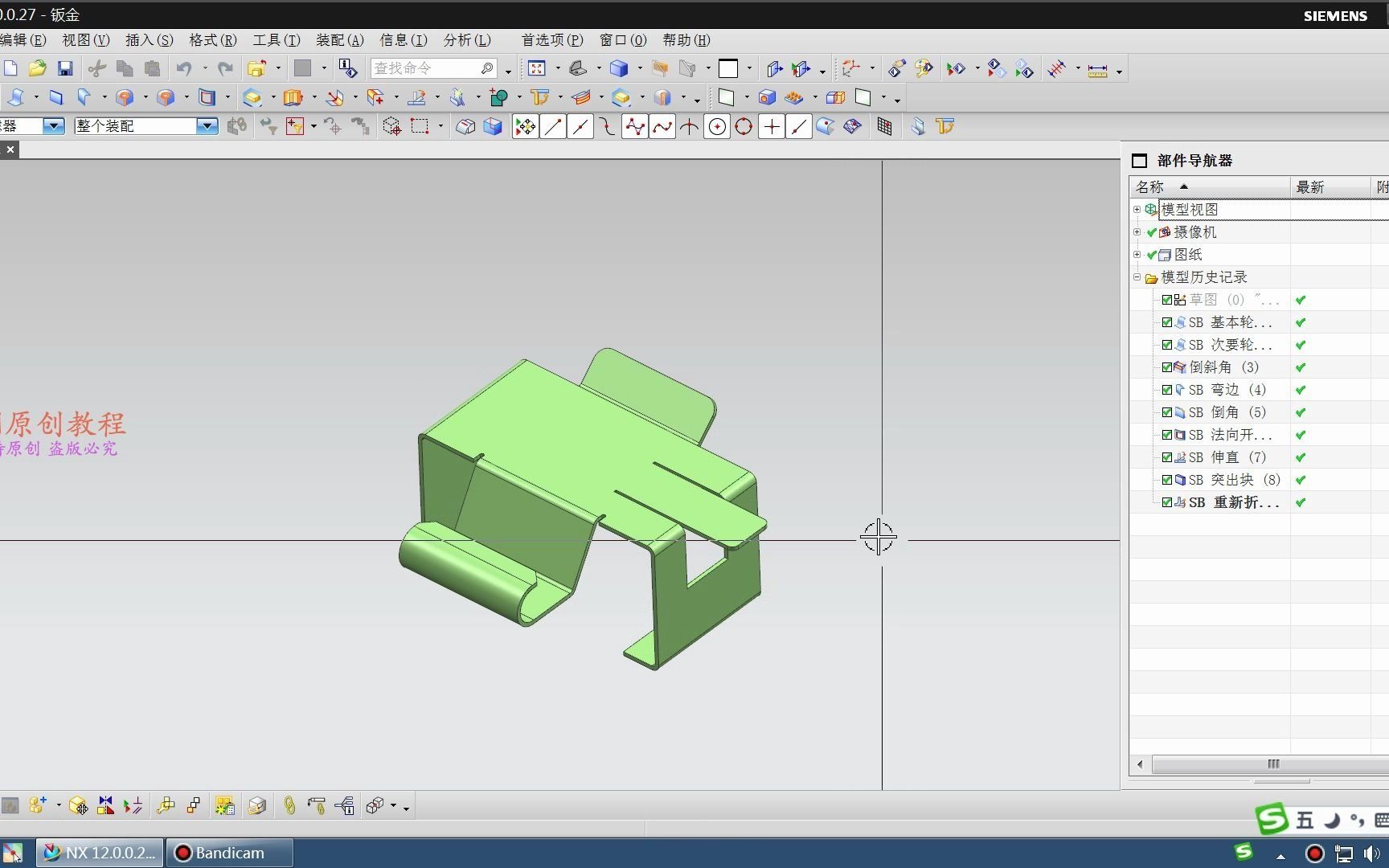The height and width of the screenshot is (868, 1389).
Task: Uncheck the SB 伸直 (7) feature checkbox
Action: click(1167, 457)
